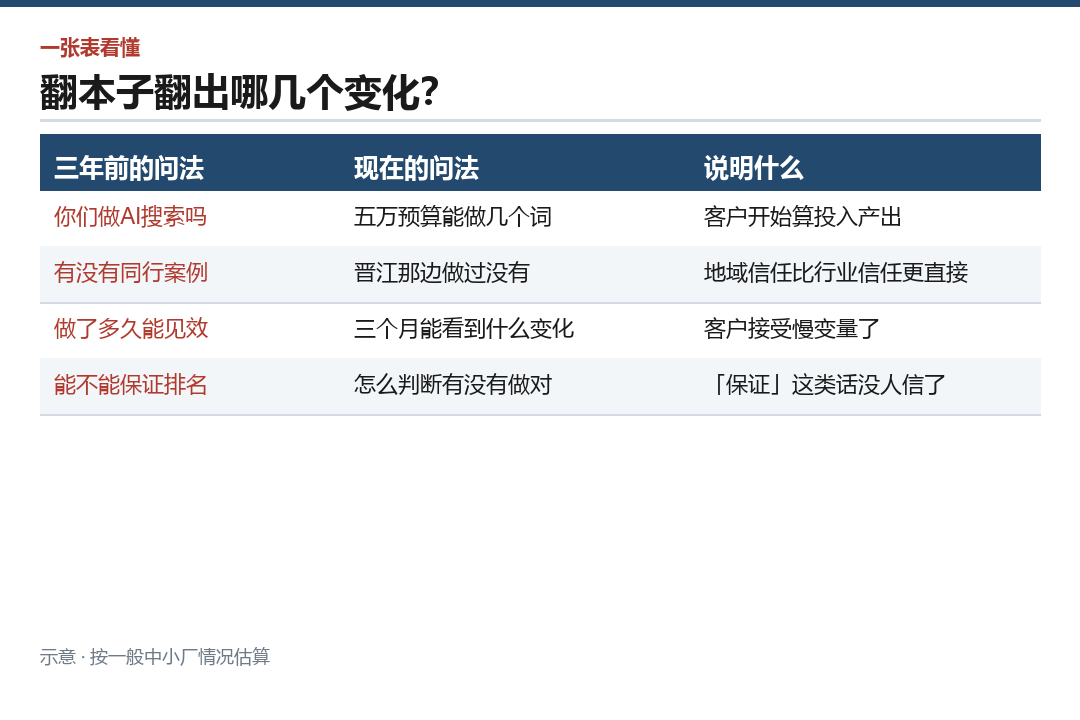The image size is (1080, 720).
Task: Click the red subtitle 一张表看懂
Action: point(90,48)
